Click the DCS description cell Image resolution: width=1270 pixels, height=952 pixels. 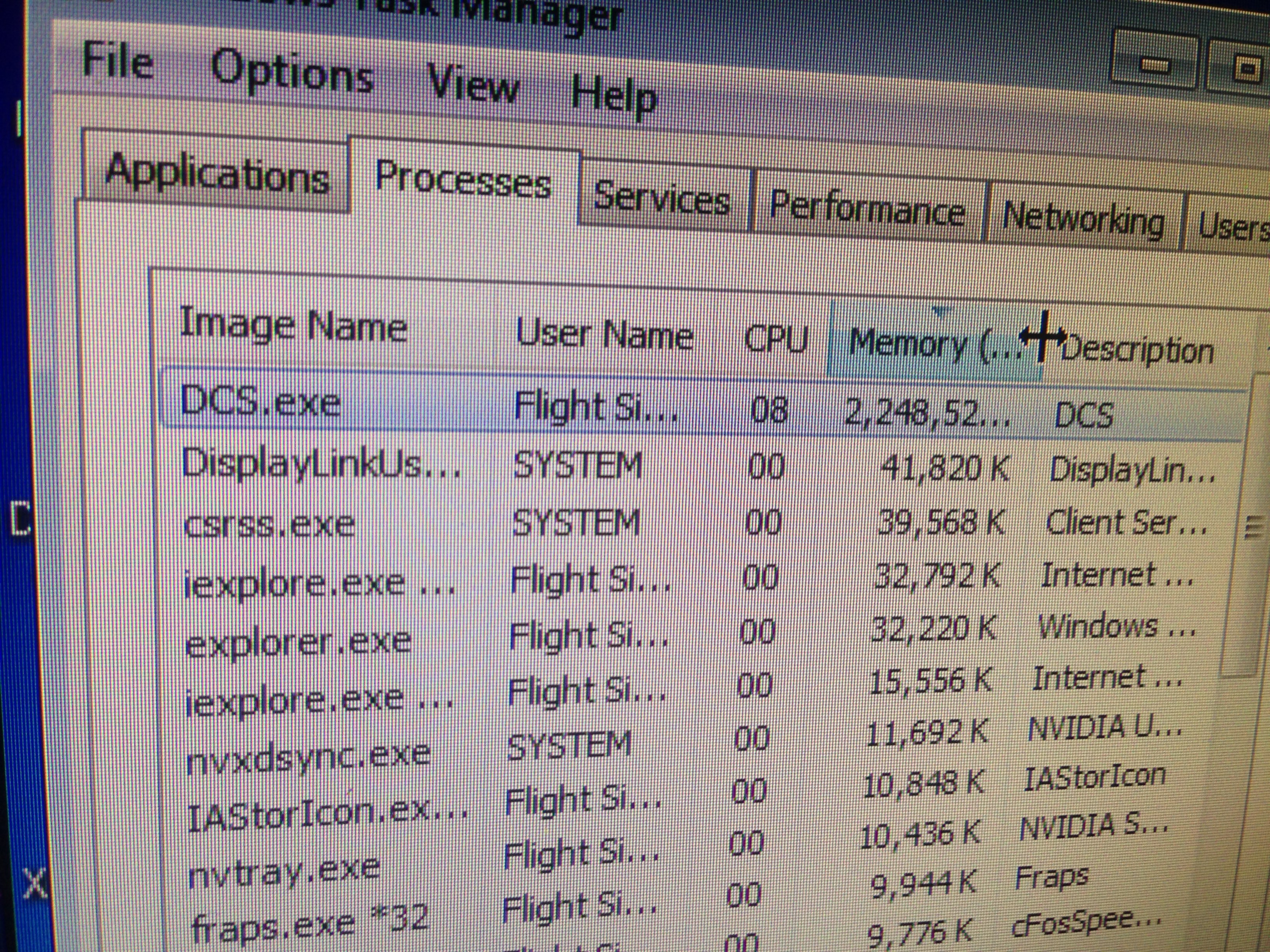coord(1084,414)
